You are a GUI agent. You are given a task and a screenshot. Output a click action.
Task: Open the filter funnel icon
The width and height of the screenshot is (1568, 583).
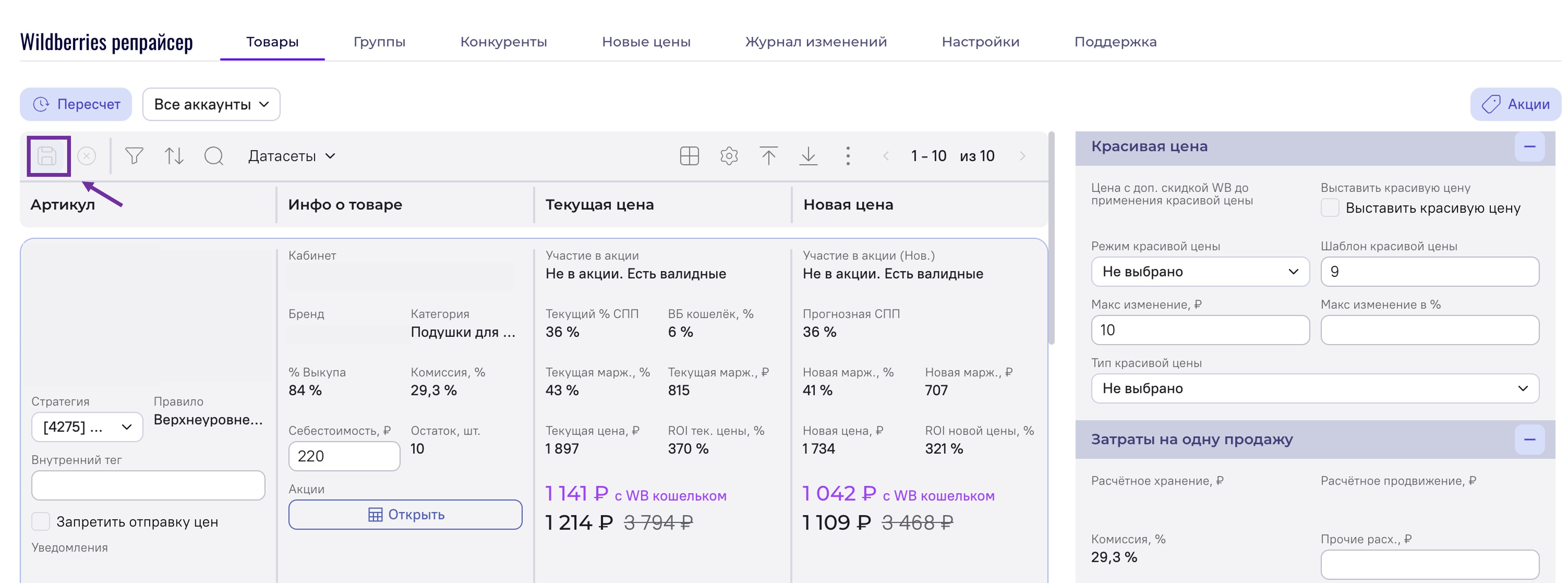134,156
